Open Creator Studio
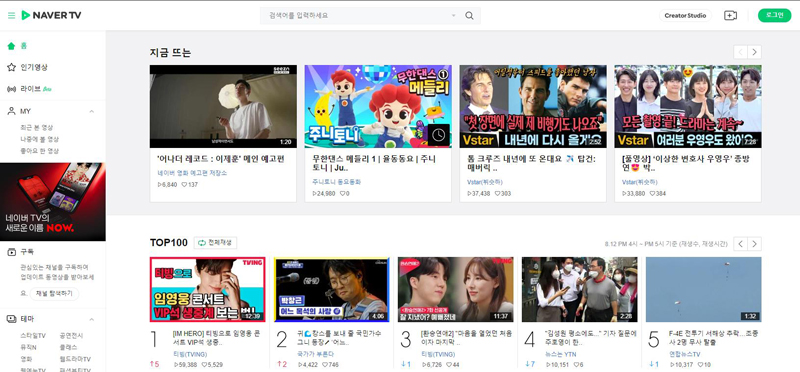Image resolution: width=800 pixels, height=372 pixels. [685, 15]
